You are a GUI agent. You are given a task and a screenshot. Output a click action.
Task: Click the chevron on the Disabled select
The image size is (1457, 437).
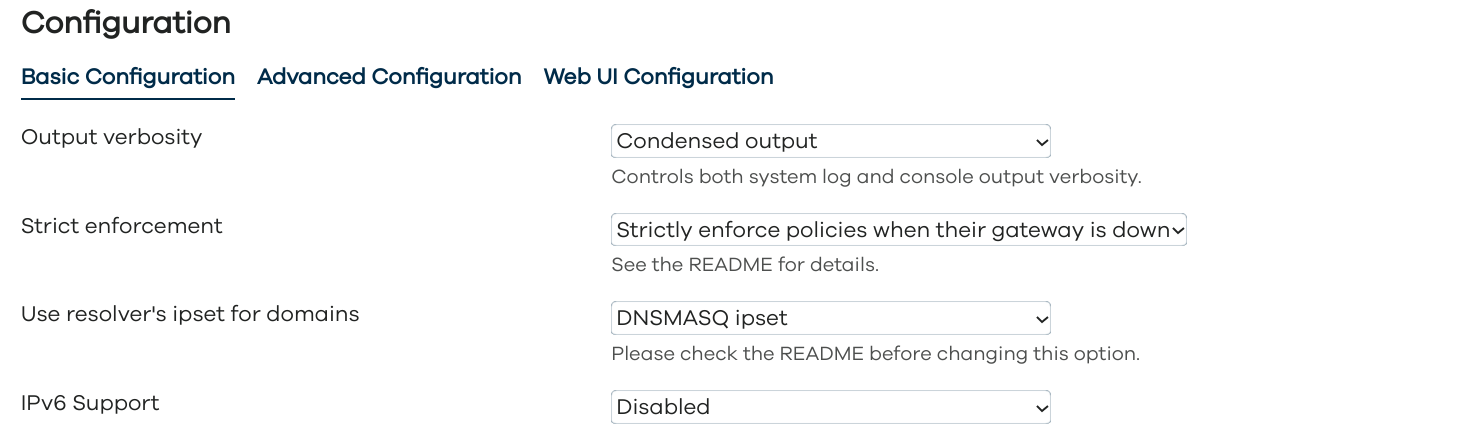click(1041, 408)
